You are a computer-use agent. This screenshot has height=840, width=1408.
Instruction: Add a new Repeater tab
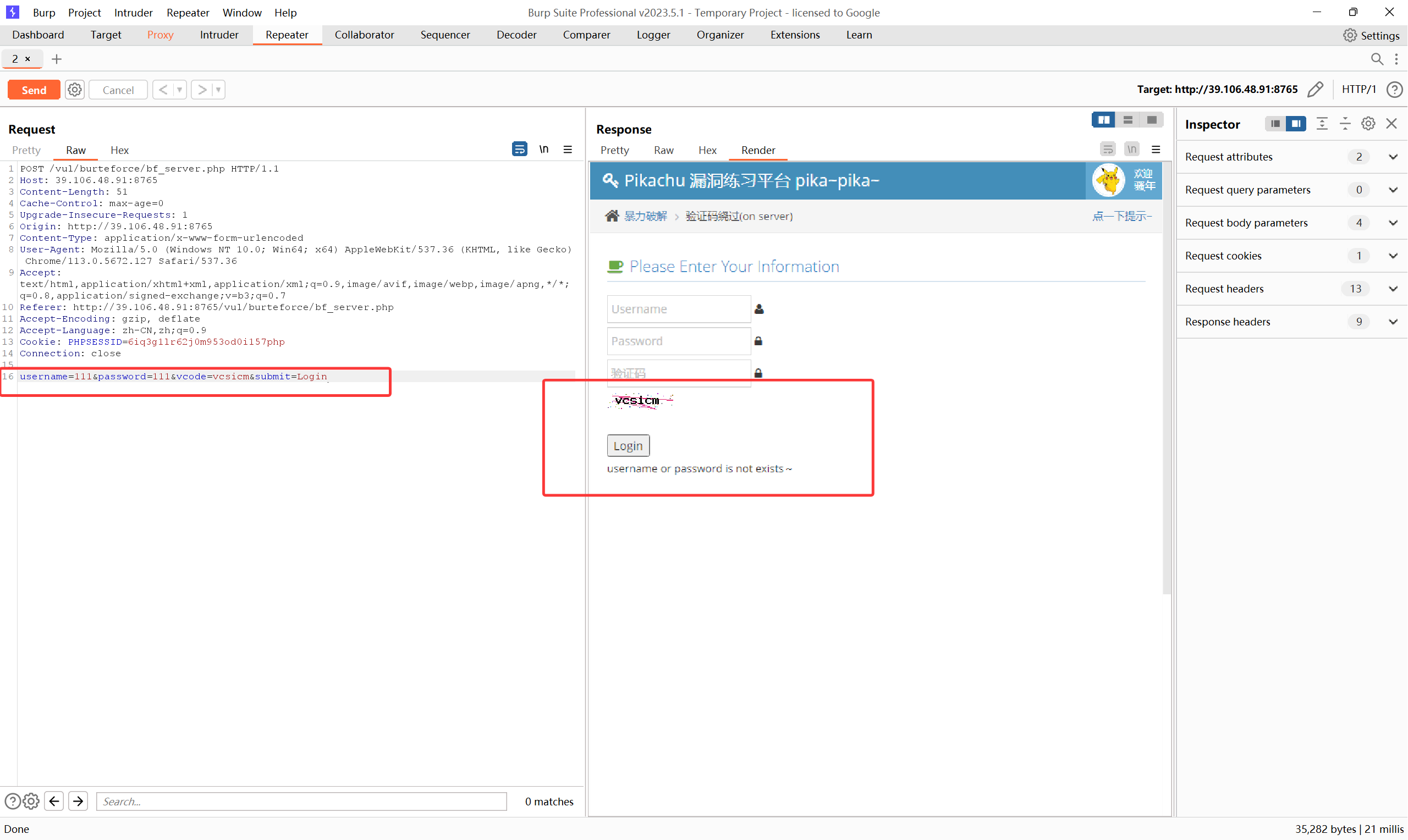(57, 59)
